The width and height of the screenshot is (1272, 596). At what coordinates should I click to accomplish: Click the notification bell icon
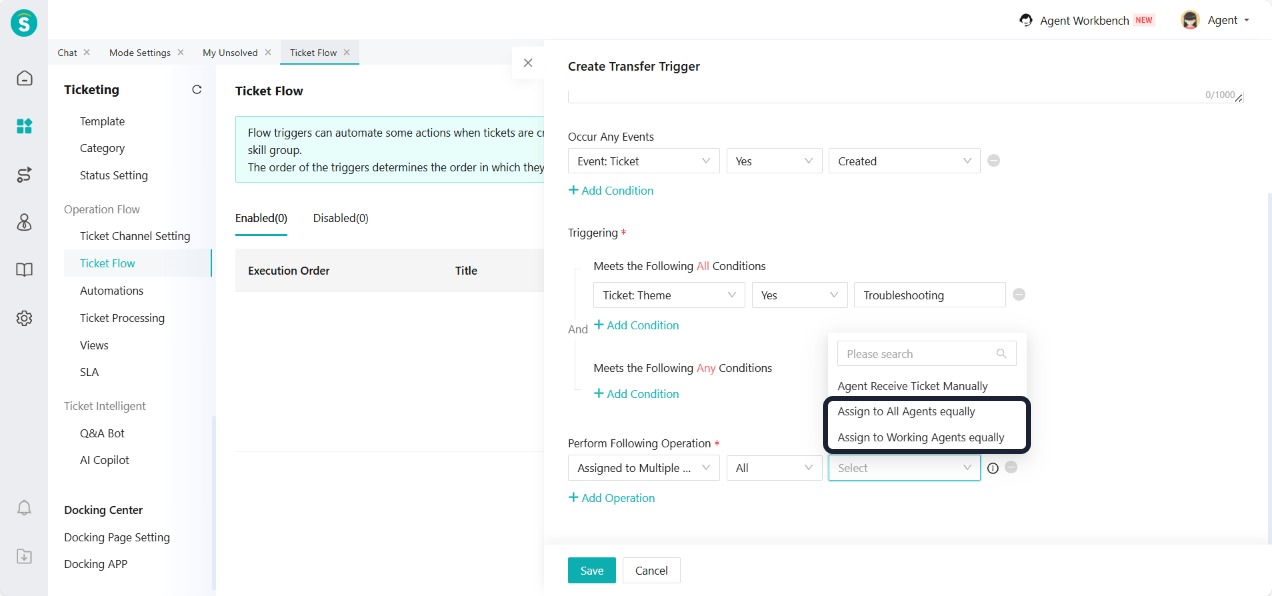click(x=24, y=508)
